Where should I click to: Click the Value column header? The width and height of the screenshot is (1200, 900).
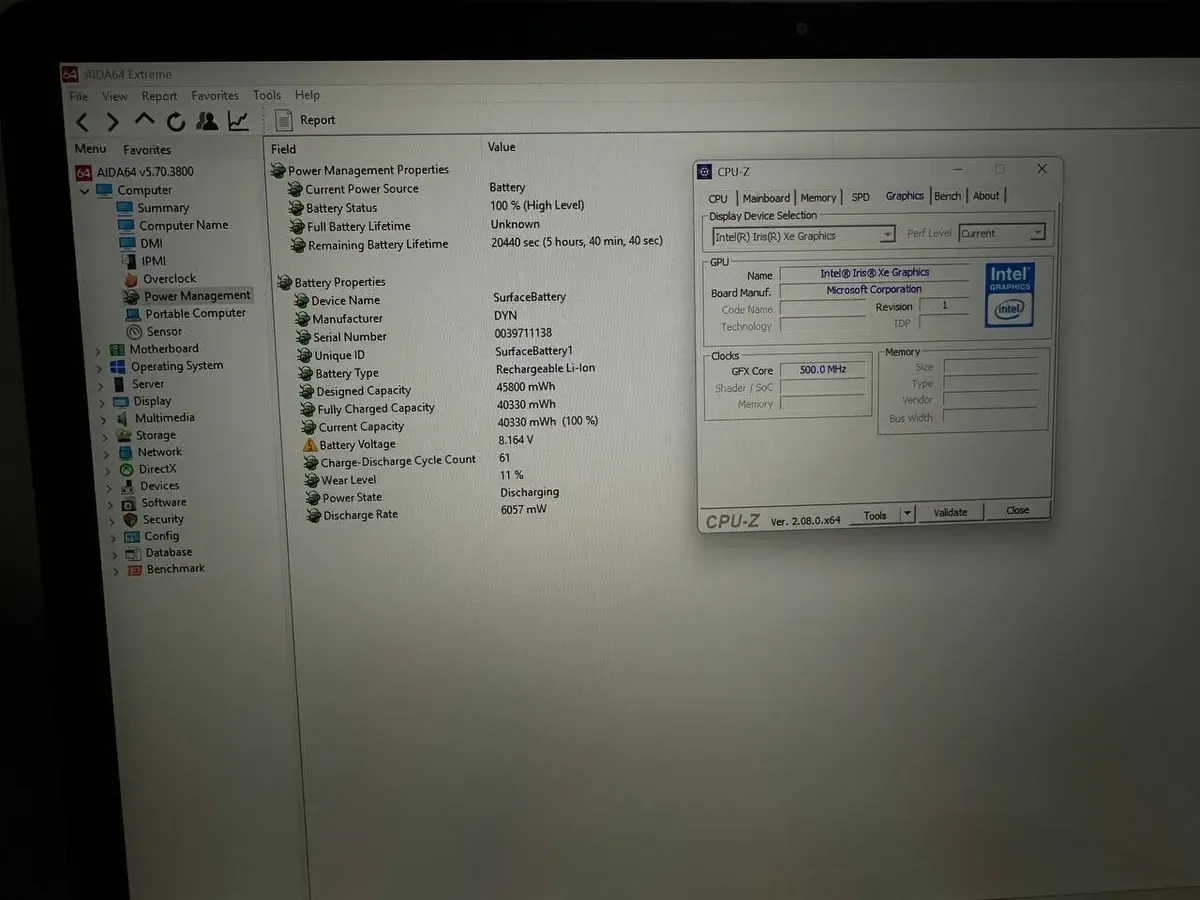[x=501, y=147]
